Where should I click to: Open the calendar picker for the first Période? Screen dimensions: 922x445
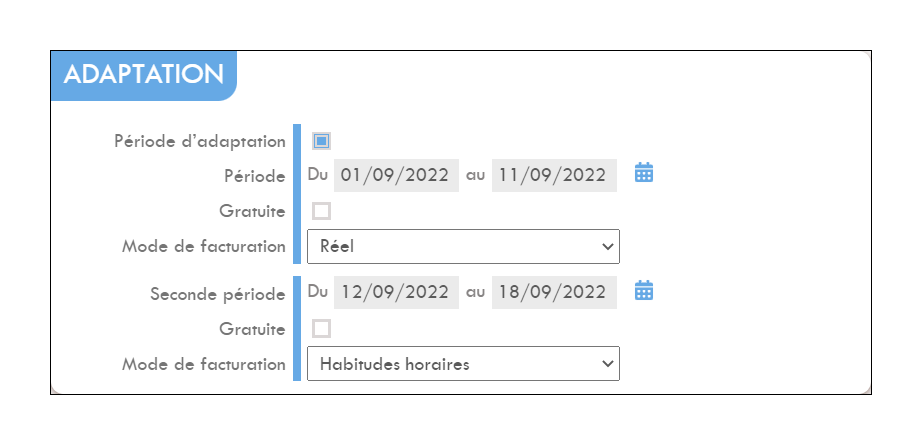coord(644,173)
